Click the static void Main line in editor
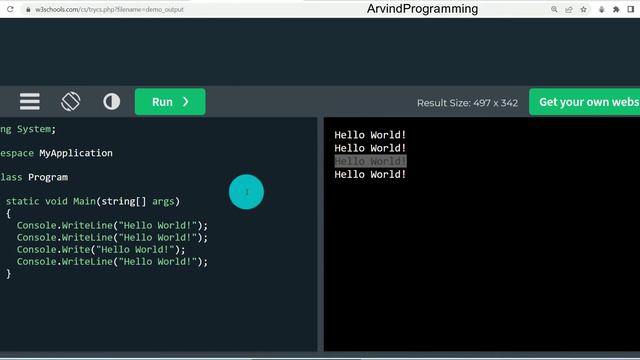The image size is (640, 360). click(x=93, y=201)
